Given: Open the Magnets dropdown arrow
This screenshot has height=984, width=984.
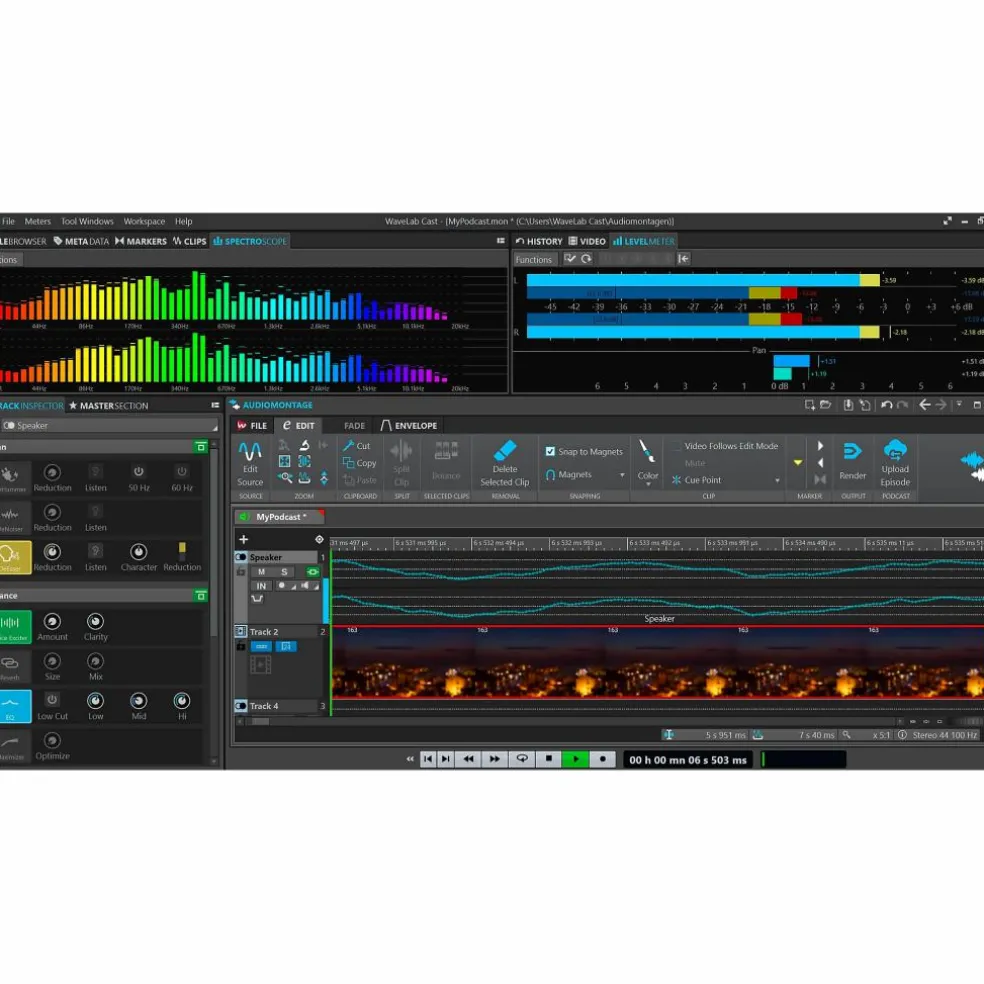Looking at the screenshot, I should 622,475.
